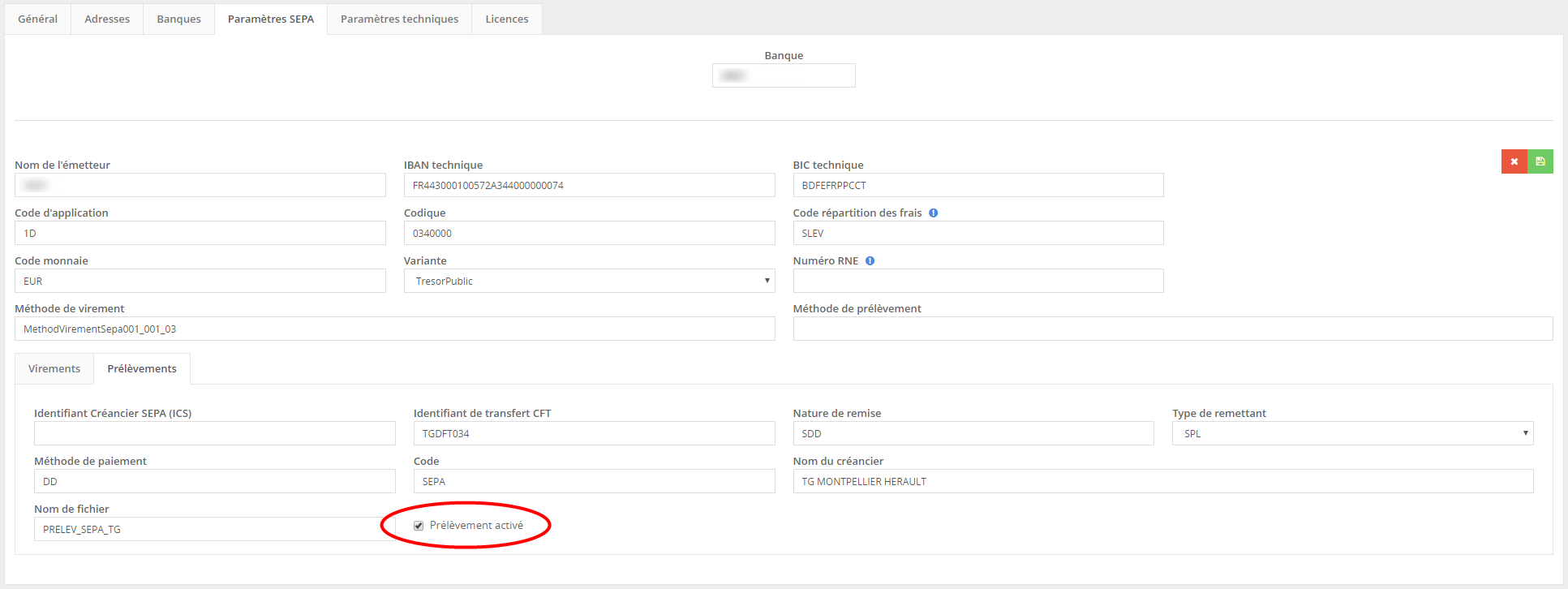This screenshot has width=1568, height=589.
Task: Select the Paramètres techniques tab
Action: tap(399, 19)
